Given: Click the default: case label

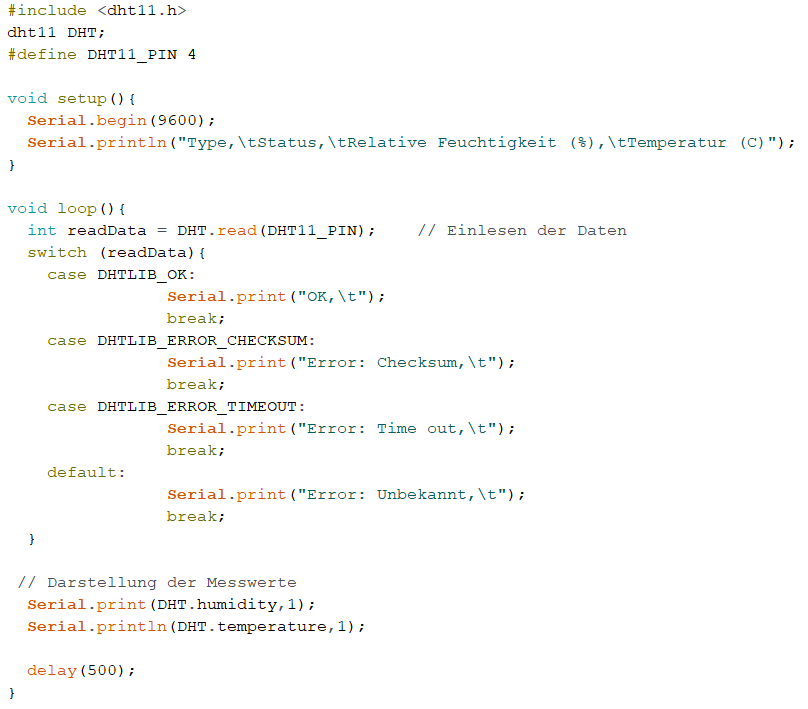Looking at the screenshot, I should pos(87,472).
